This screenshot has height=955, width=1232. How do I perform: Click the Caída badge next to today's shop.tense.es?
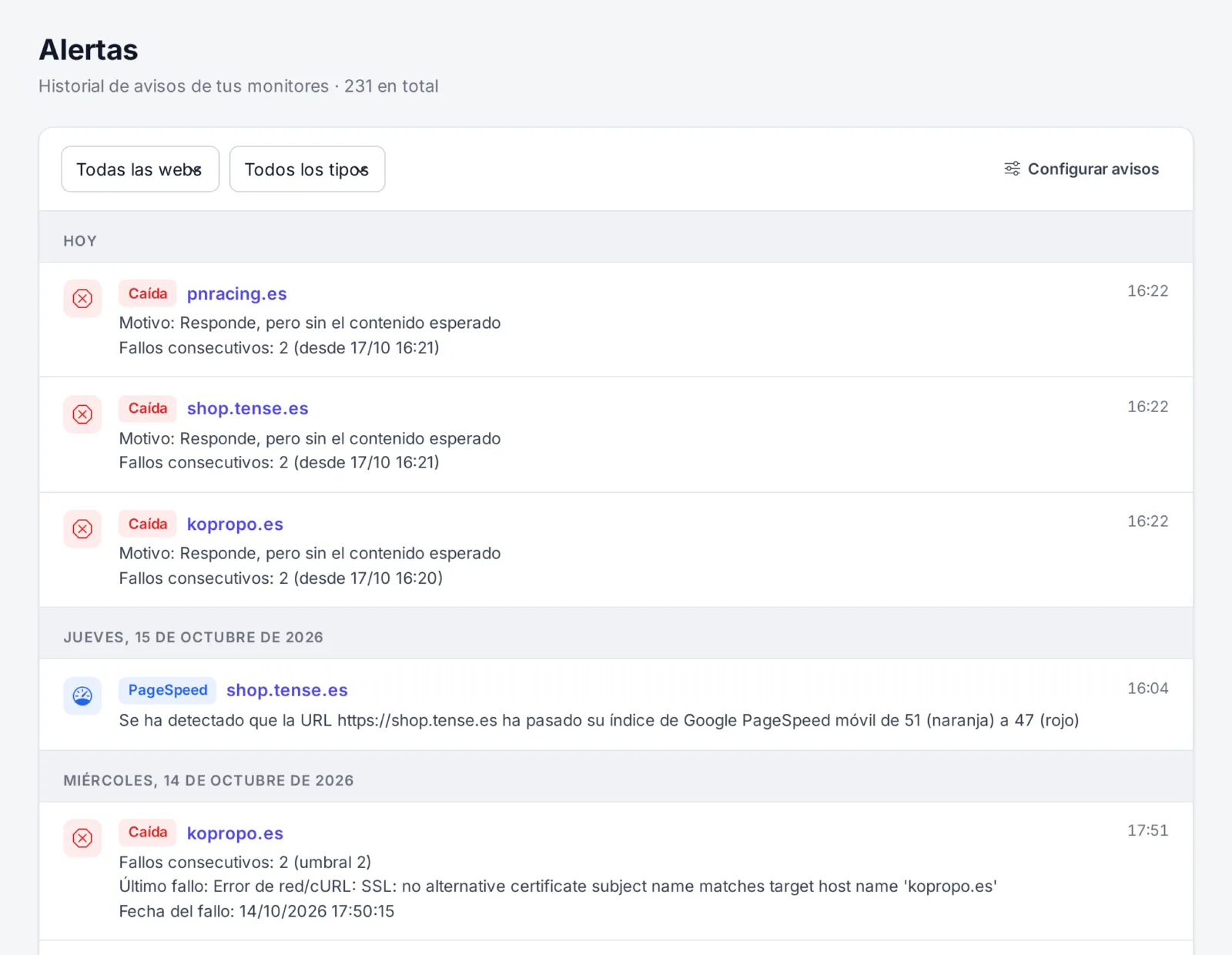pyautogui.click(x=148, y=408)
